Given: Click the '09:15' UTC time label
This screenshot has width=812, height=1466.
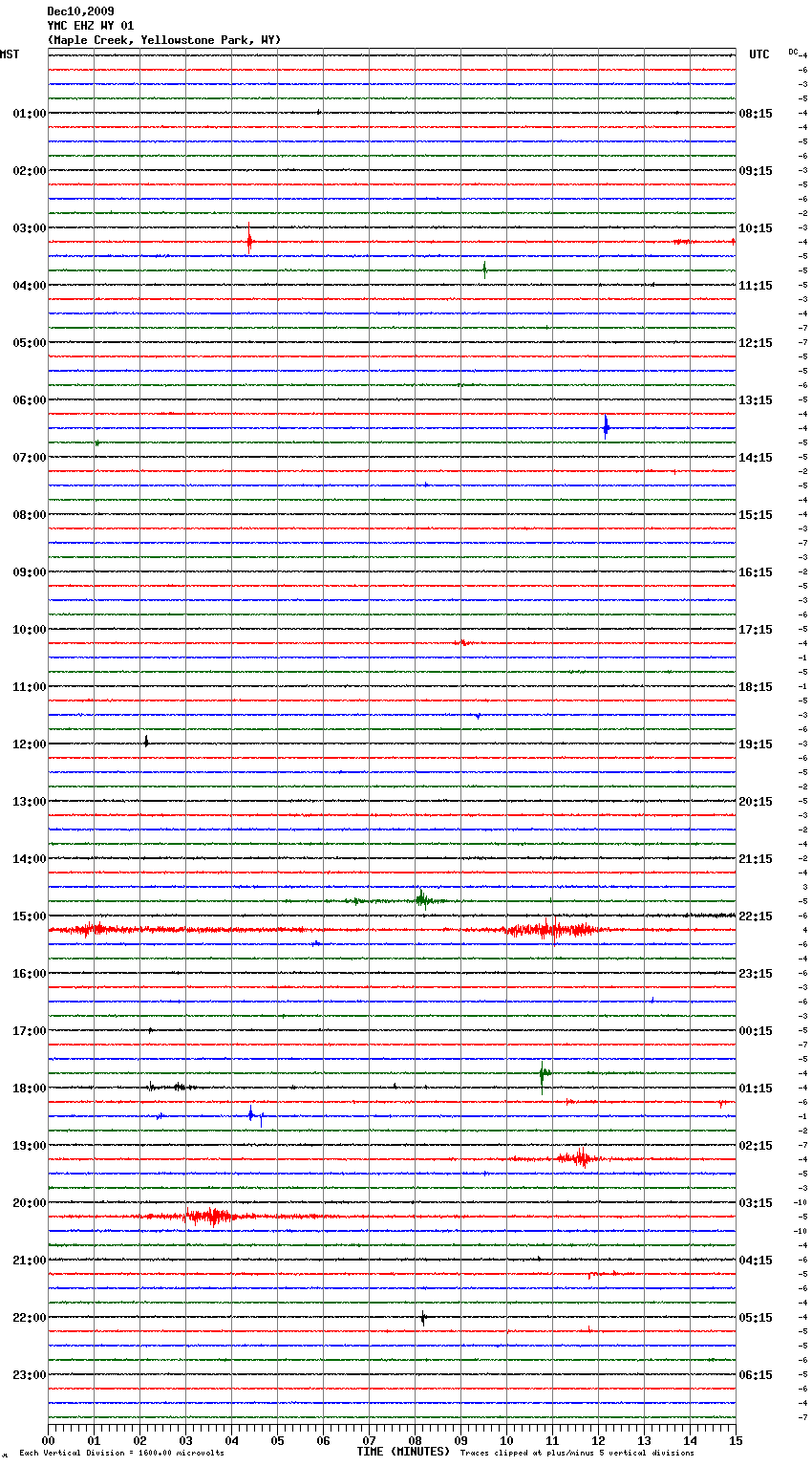Looking at the screenshot, I should click(756, 171).
